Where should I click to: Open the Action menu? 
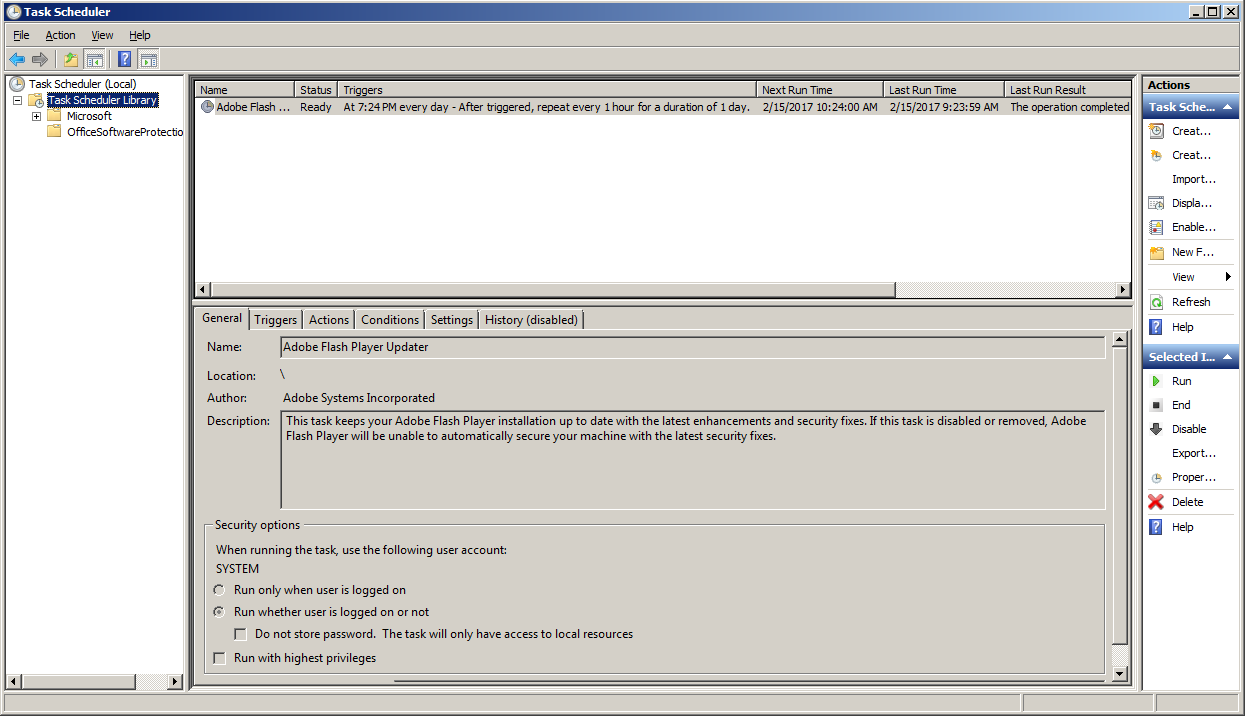[x=60, y=35]
